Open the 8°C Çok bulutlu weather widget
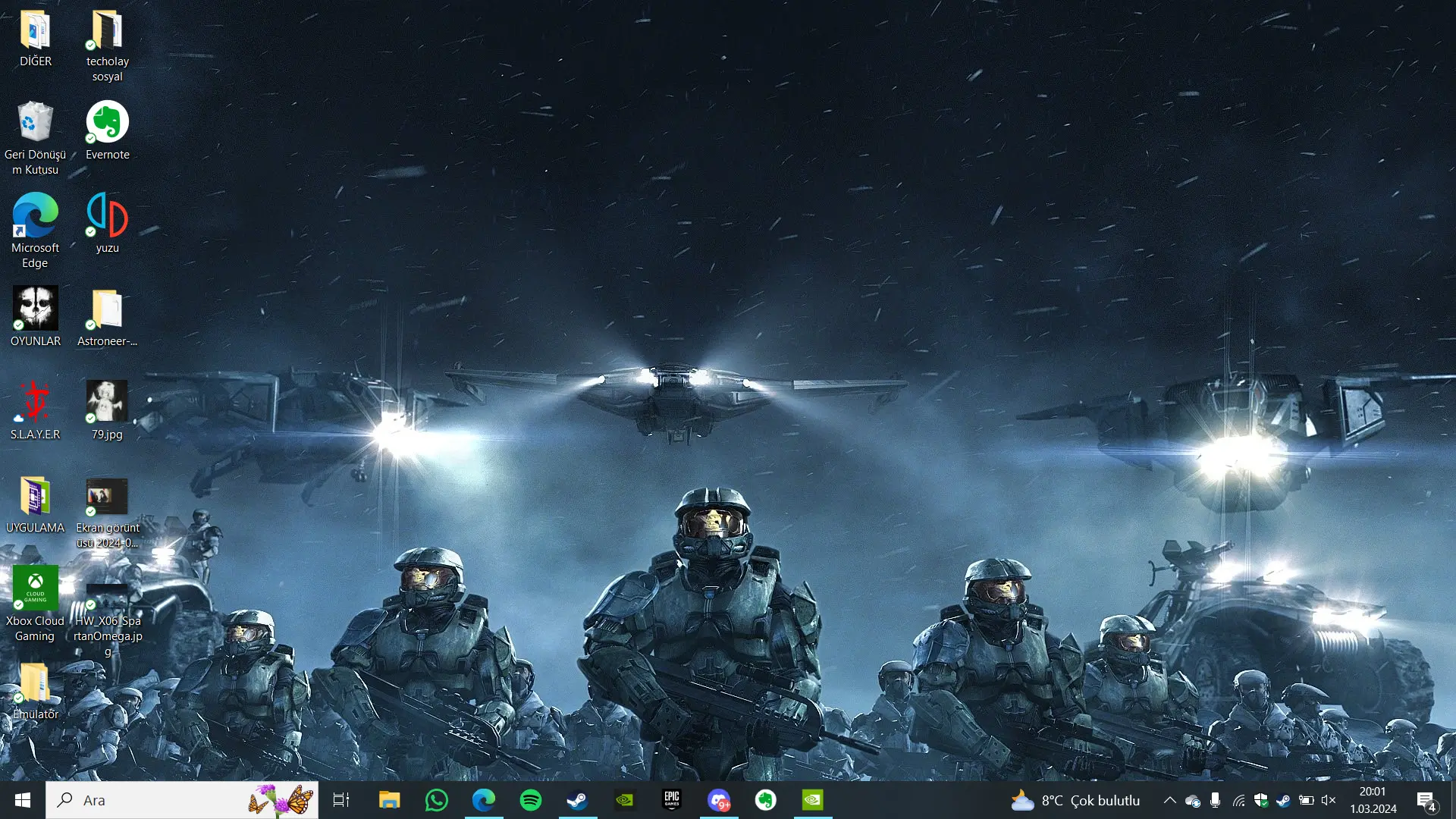1456x819 pixels. [x=1075, y=800]
